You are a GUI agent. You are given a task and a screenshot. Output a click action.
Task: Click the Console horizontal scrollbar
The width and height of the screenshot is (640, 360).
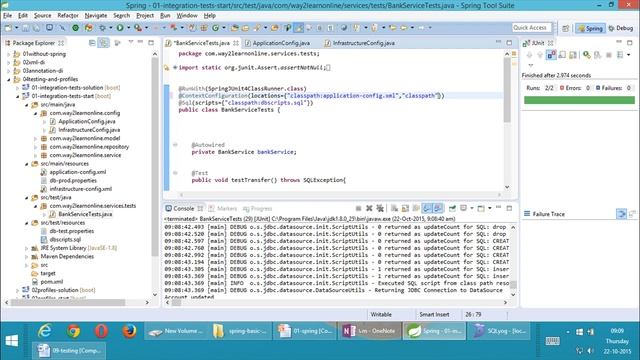click(176, 302)
